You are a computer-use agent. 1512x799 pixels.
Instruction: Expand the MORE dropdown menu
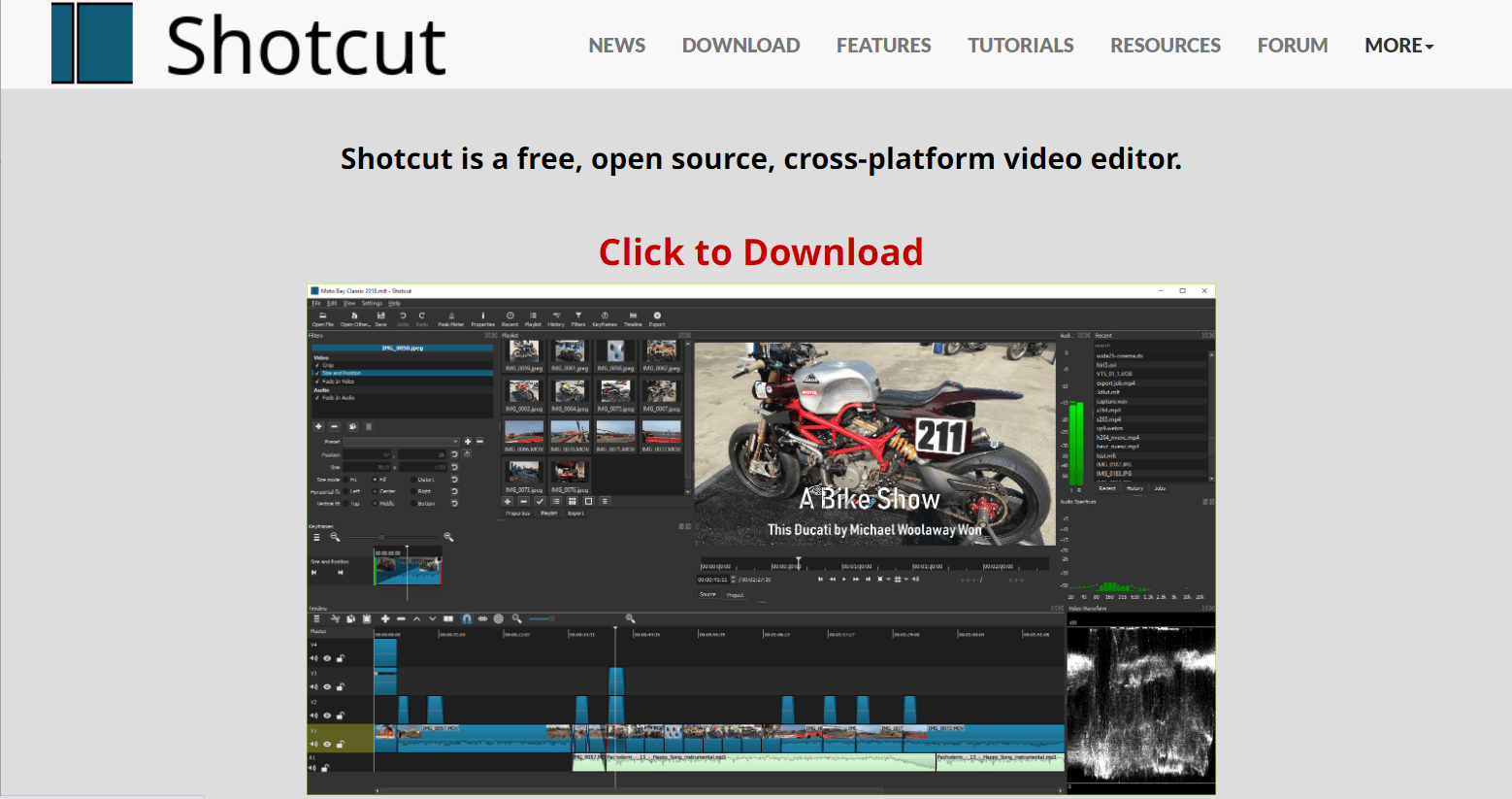click(x=1399, y=46)
